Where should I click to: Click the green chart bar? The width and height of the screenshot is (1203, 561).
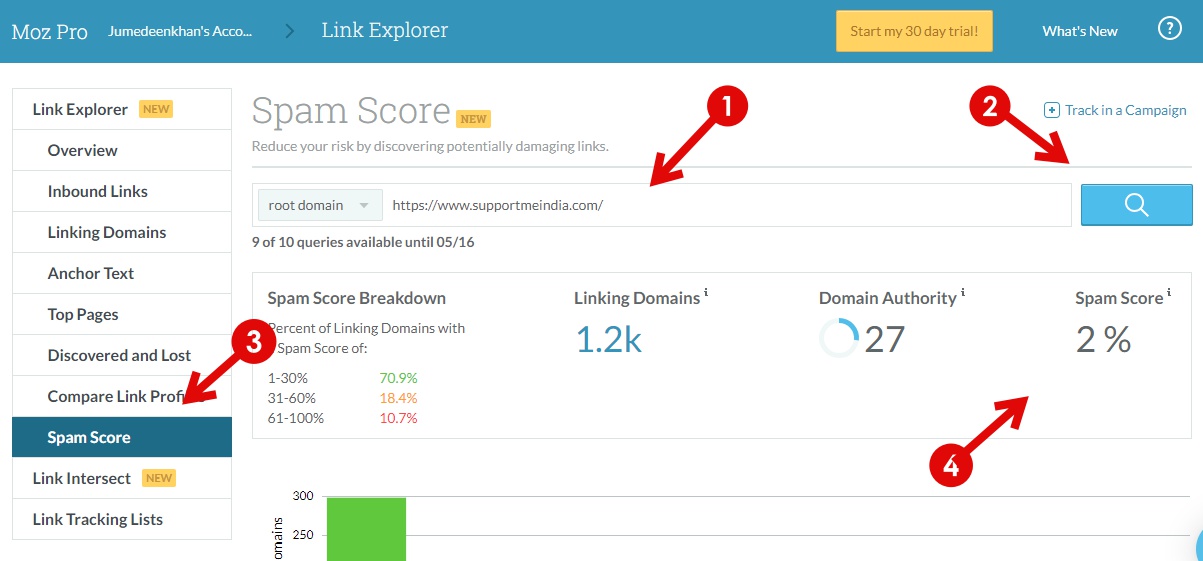point(366,529)
